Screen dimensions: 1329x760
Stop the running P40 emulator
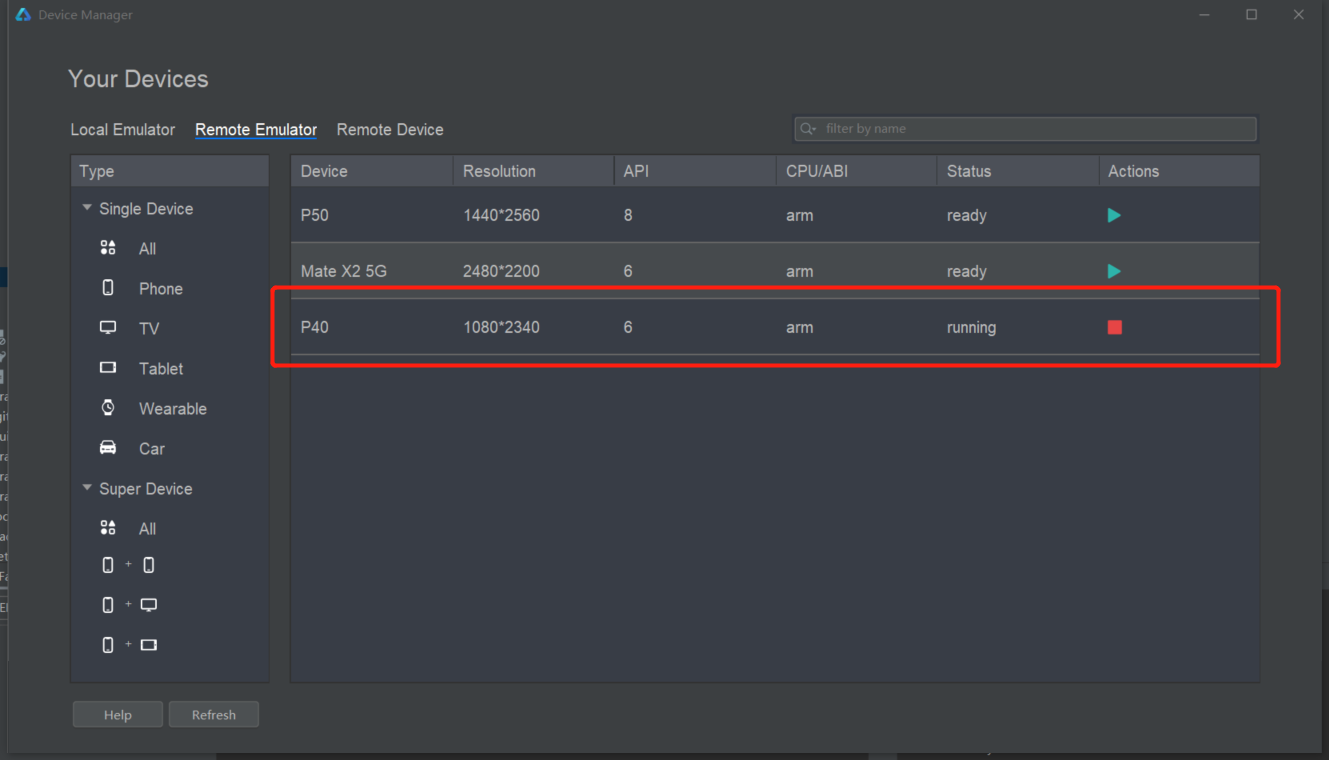tap(1115, 327)
